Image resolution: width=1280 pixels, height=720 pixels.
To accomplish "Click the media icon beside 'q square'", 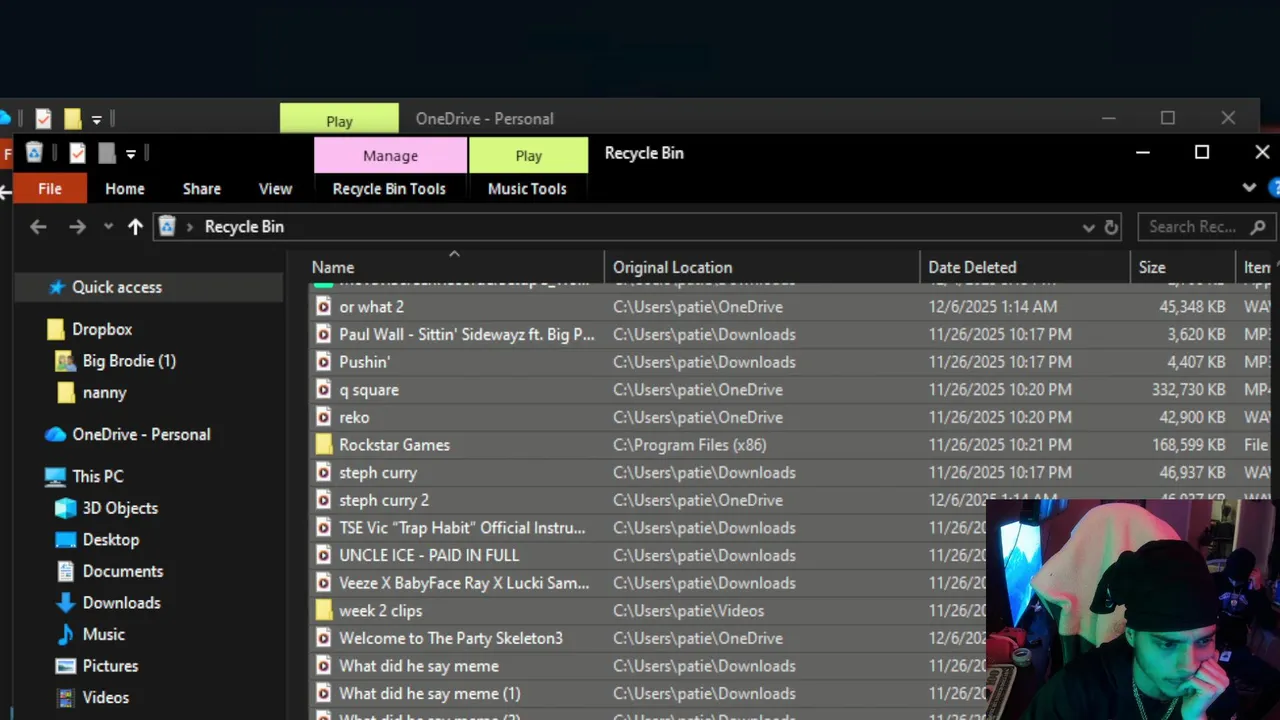I will (x=323, y=390).
